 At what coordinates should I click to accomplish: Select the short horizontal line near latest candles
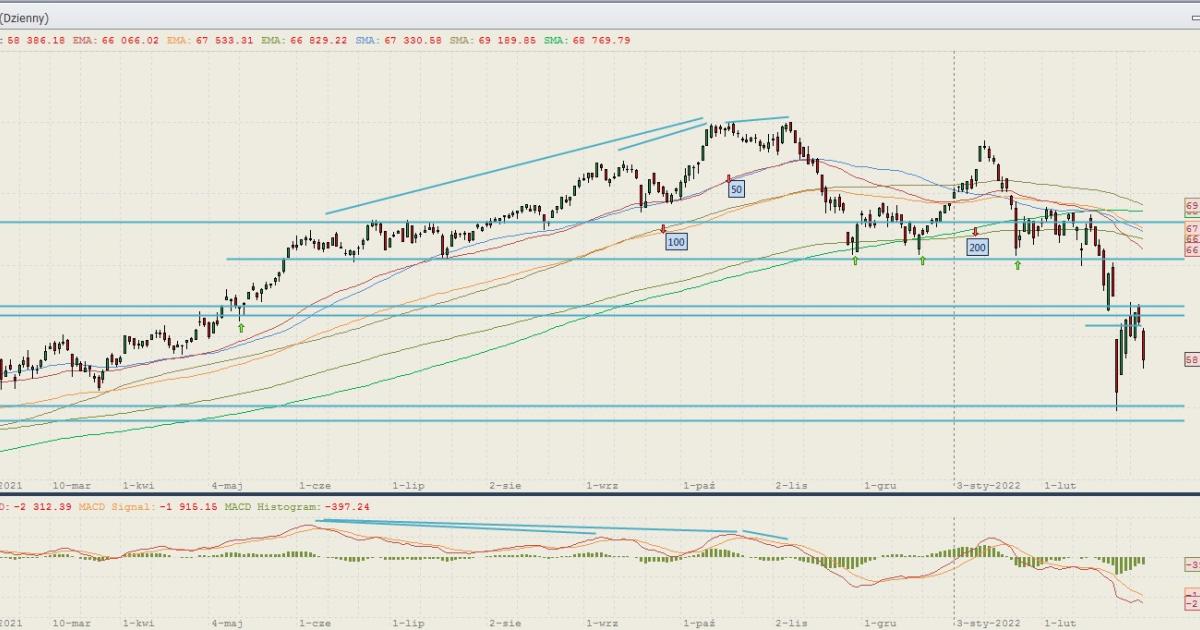(1105, 326)
